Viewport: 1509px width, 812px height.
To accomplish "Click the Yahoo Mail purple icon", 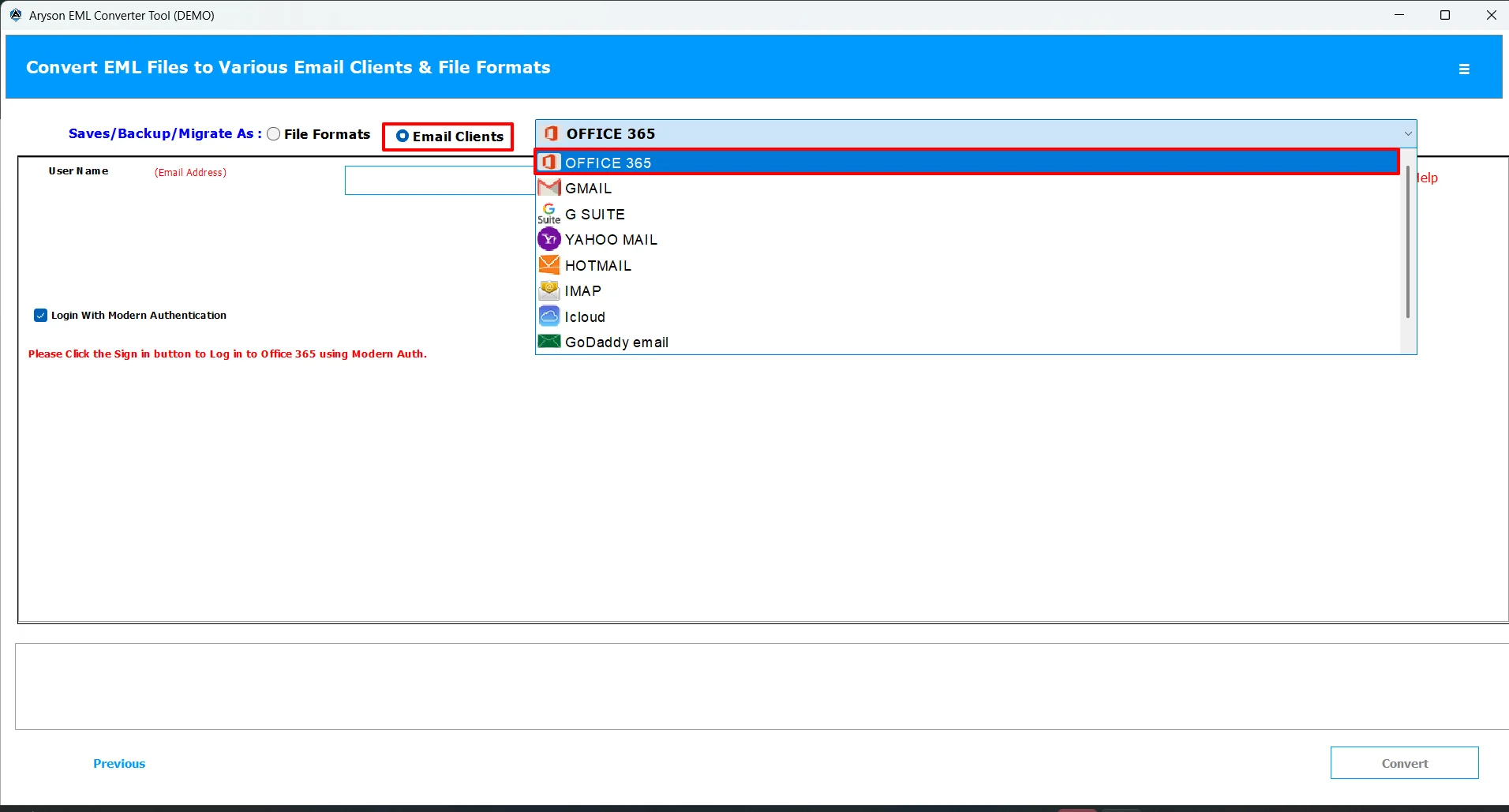I will (549, 239).
